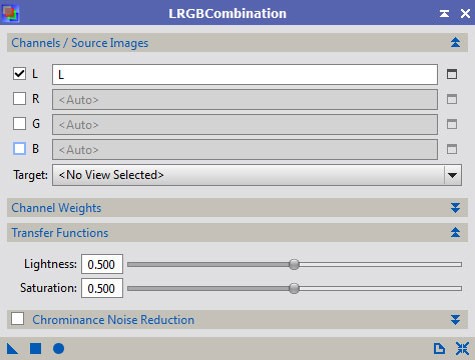Image resolution: width=475 pixels, height=360 pixels.
Task: Enable the R channel checkbox
Action: pyautogui.click(x=19, y=98)
